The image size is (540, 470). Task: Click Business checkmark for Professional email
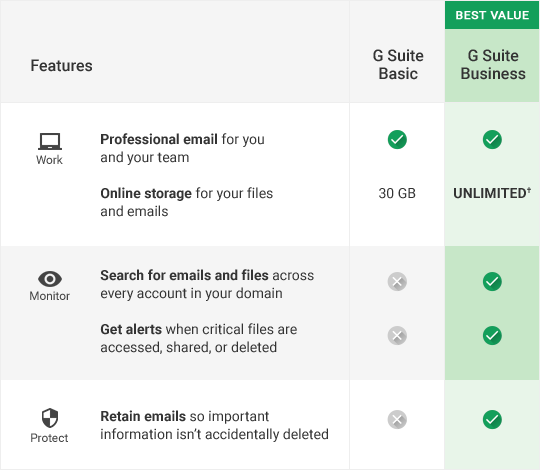pos(492,139)
